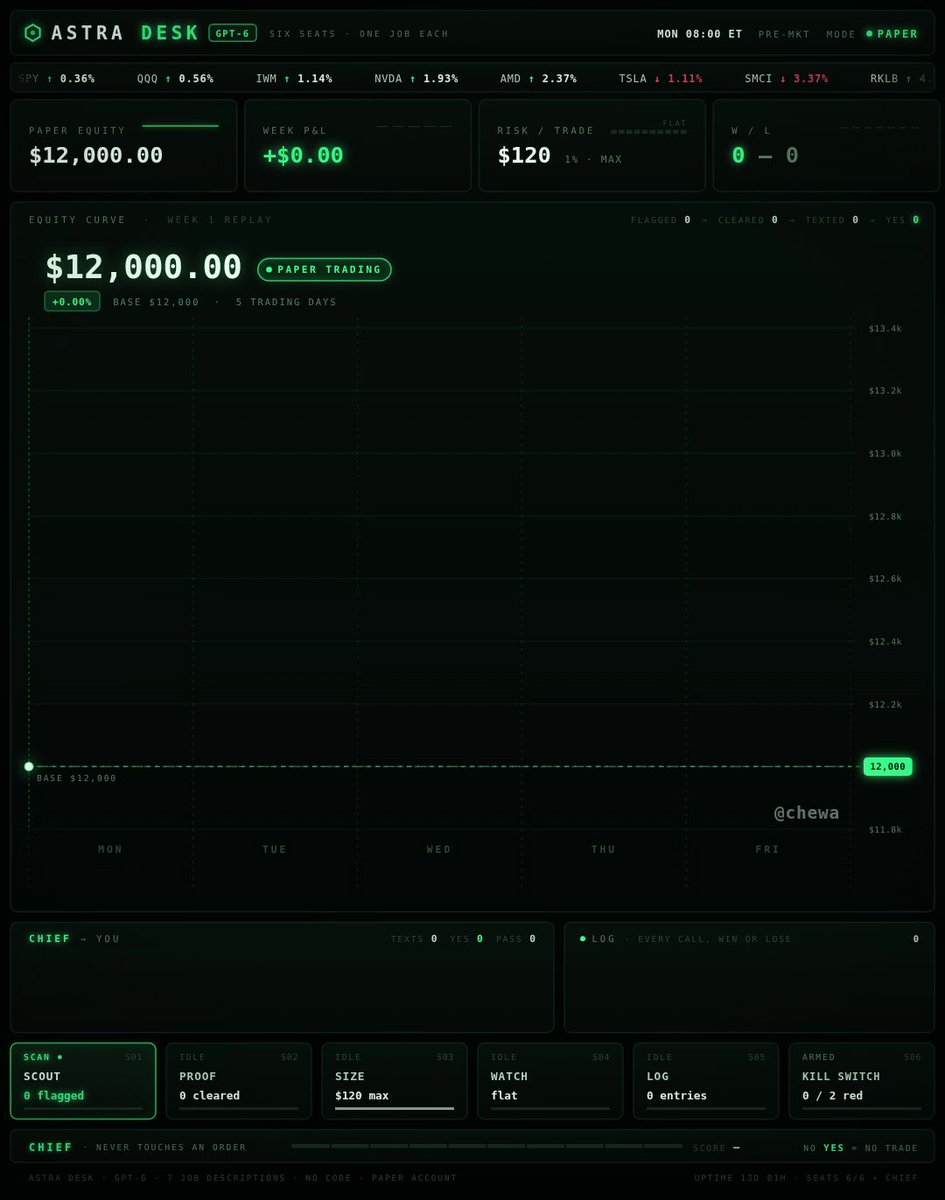Click the TUE label on chart axis

pyautogui.click(x=275, y=849)
